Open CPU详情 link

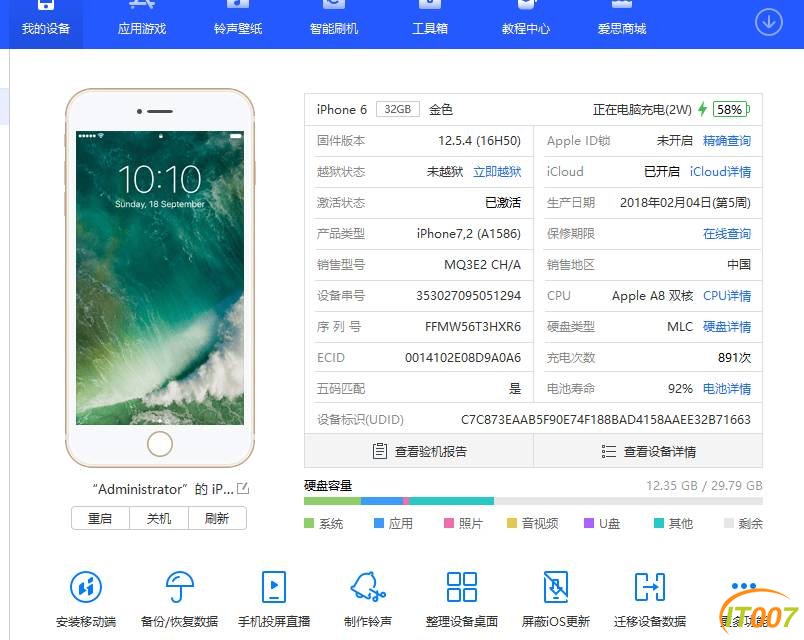(x=727, y=296)
